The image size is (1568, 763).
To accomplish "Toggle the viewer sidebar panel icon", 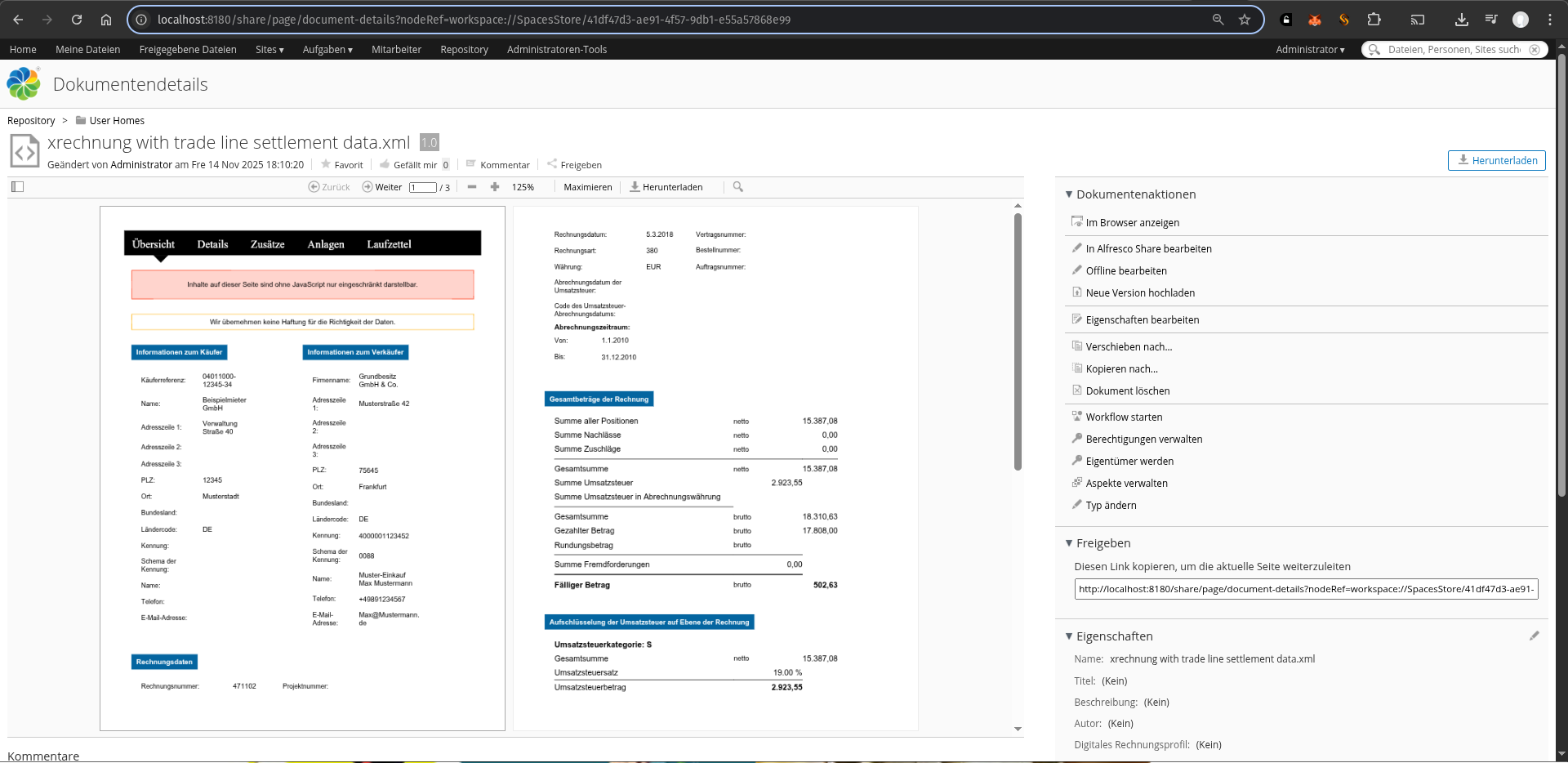I will (18, 187).
